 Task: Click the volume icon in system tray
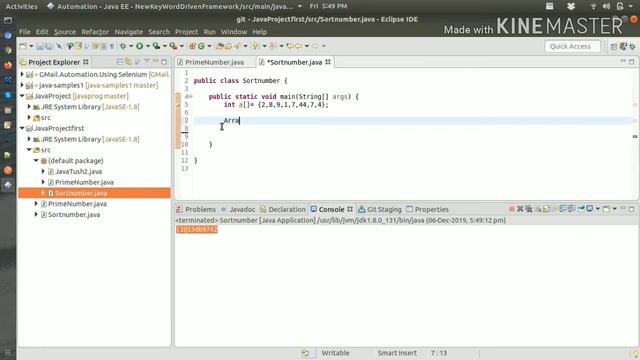click(607, 6)
